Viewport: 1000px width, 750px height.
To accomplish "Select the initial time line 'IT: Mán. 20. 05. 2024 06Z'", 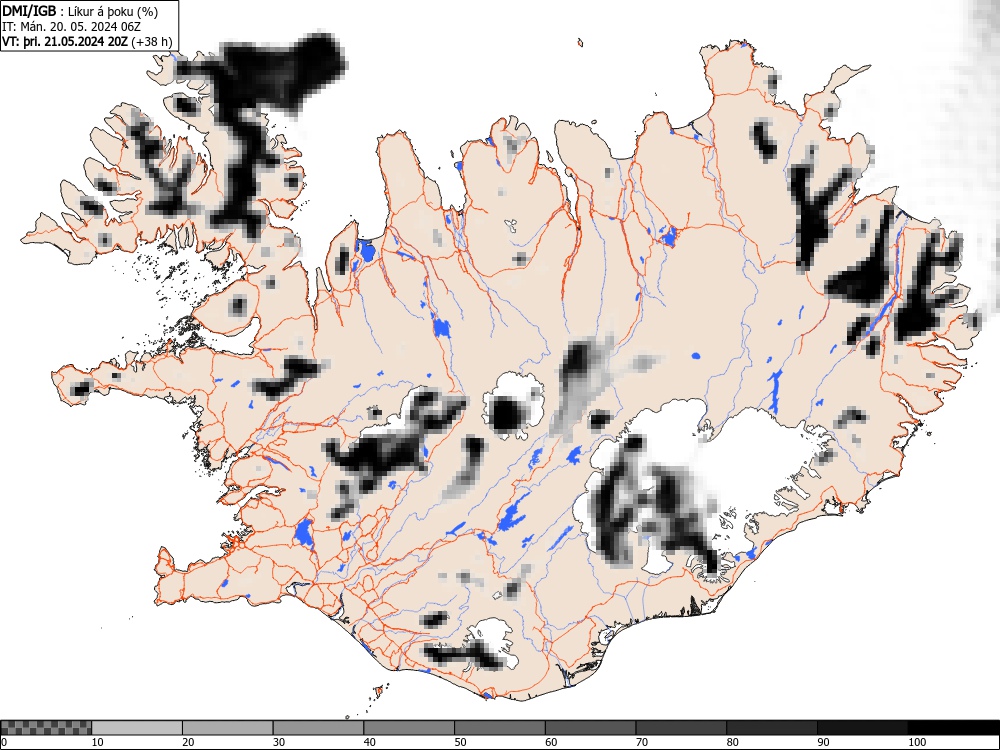I will [x=71, y=27].
